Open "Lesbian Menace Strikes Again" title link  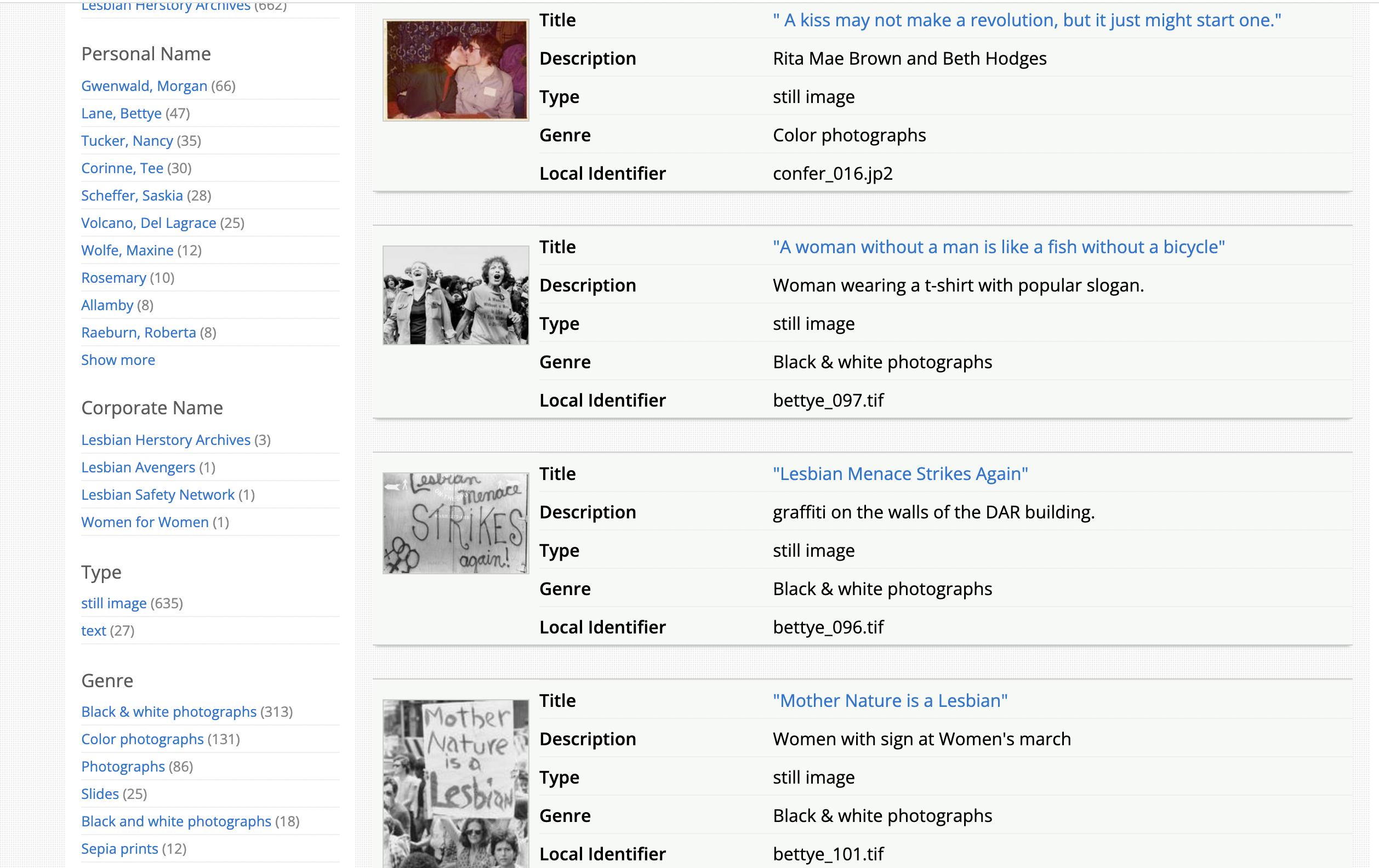pyautogui.click(x=899, y=474)
